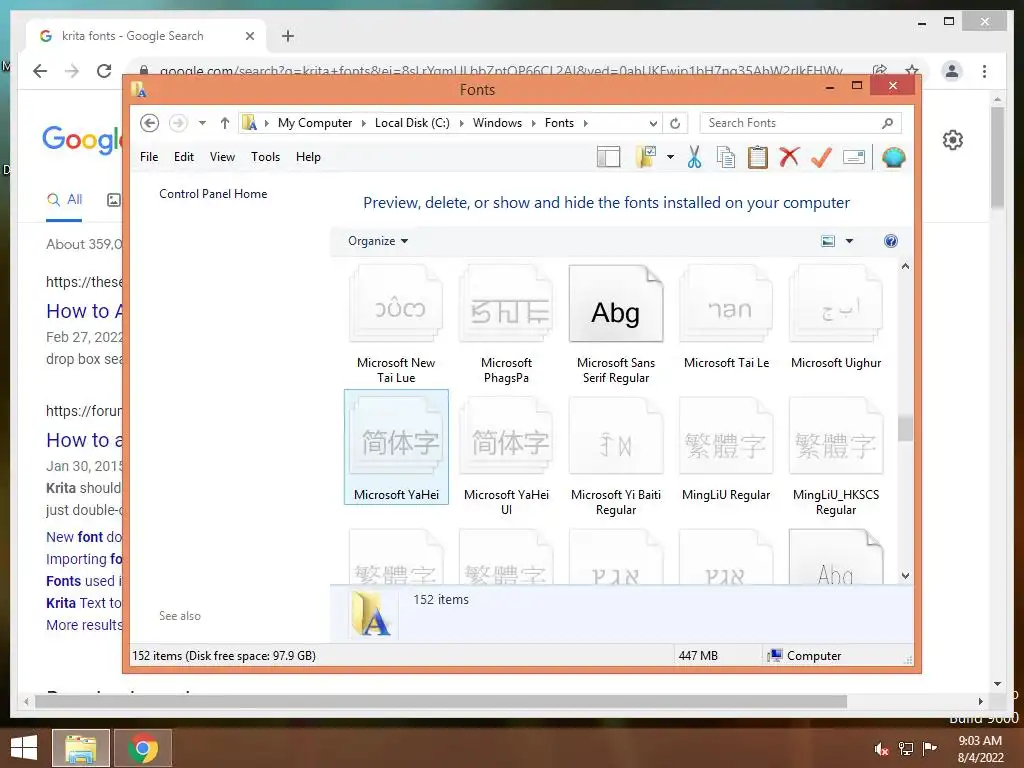This screenshot has height=768, width=1024.
Task: Click the change view icon button
Action: [827, 241]
